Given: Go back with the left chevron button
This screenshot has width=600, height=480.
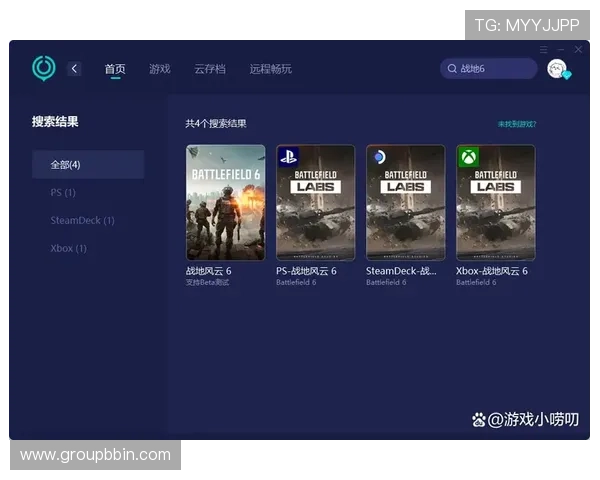Looking at the screenshot, I should (74, 69).
